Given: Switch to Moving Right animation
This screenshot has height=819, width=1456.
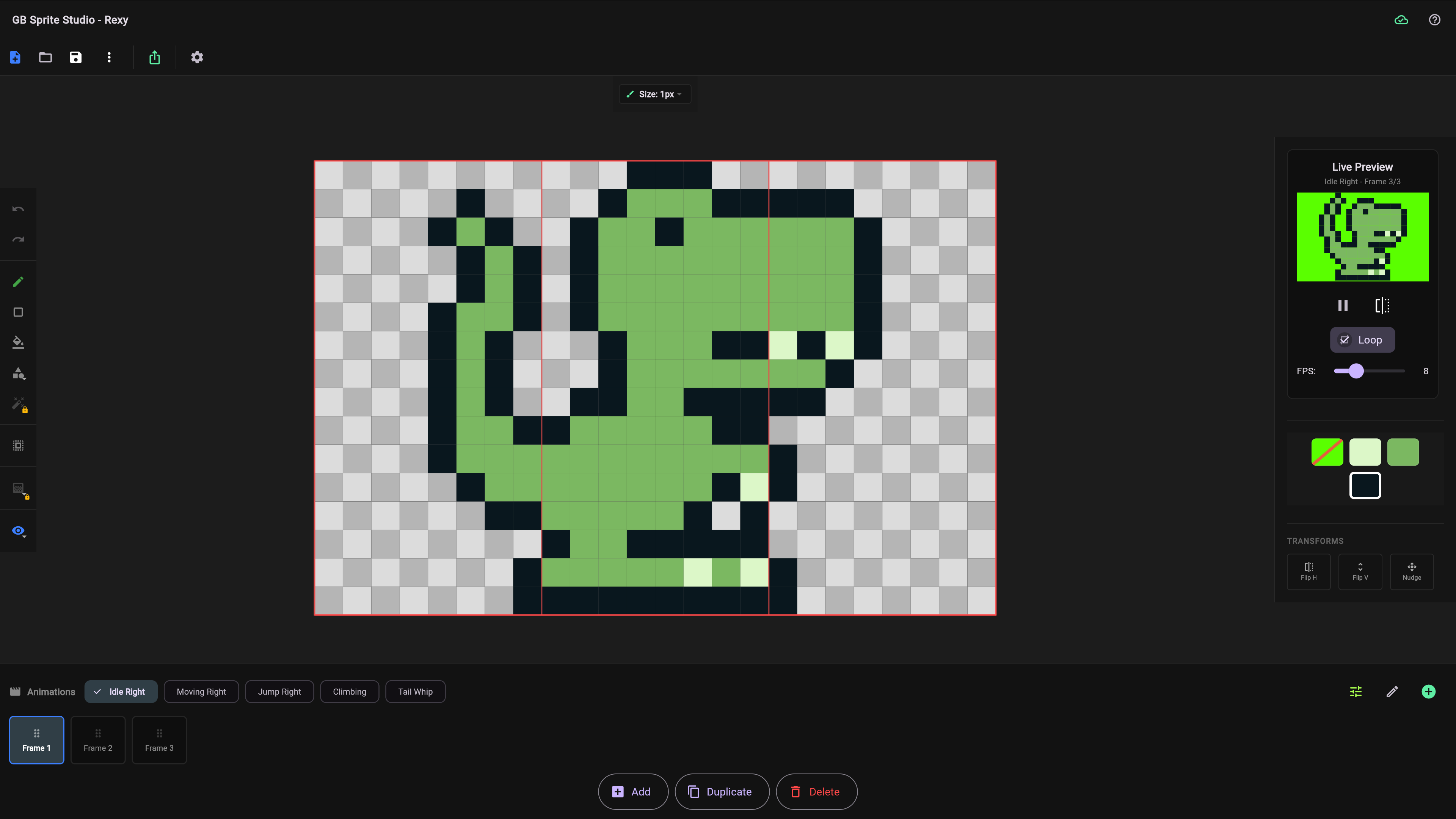Looking at the screenshot, I should click(201, 691).
